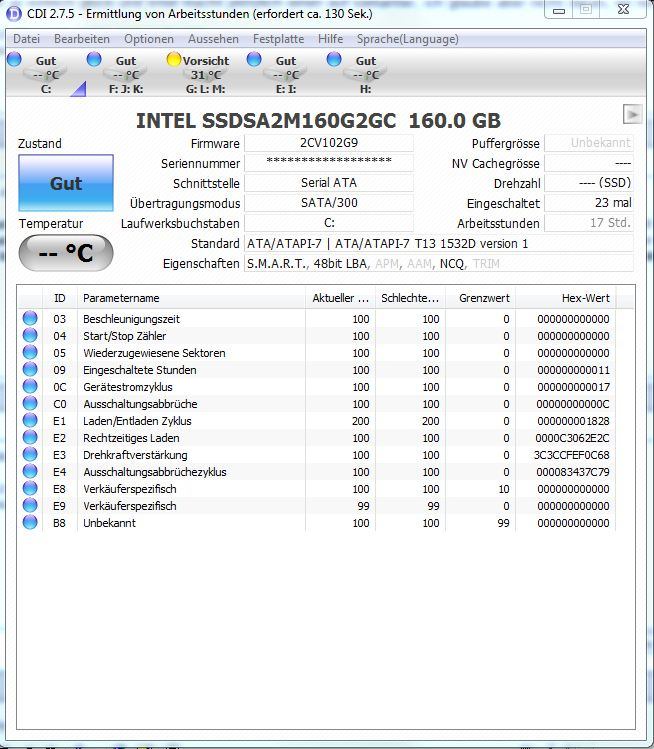Viewport: 654px width, 749px height.
Task: Click status orb of Laden/Entladen Zyklus row
Action: coord(30,420)
